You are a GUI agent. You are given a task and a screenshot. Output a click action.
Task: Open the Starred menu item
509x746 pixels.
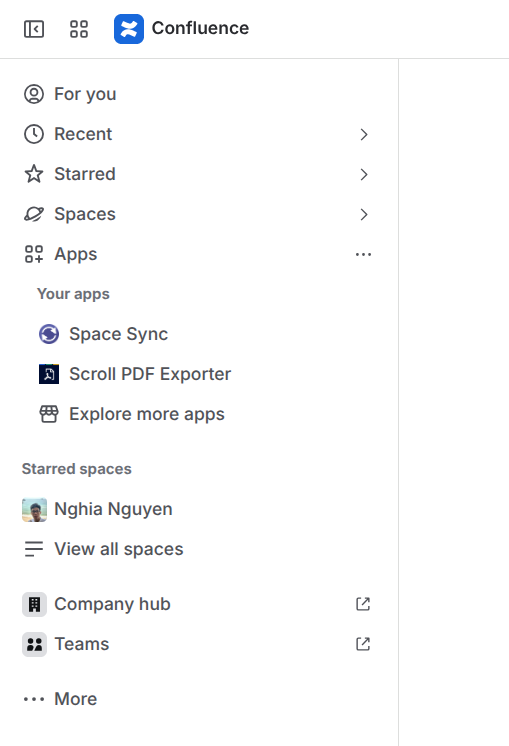pyautogui.click(x=199, y=174)
